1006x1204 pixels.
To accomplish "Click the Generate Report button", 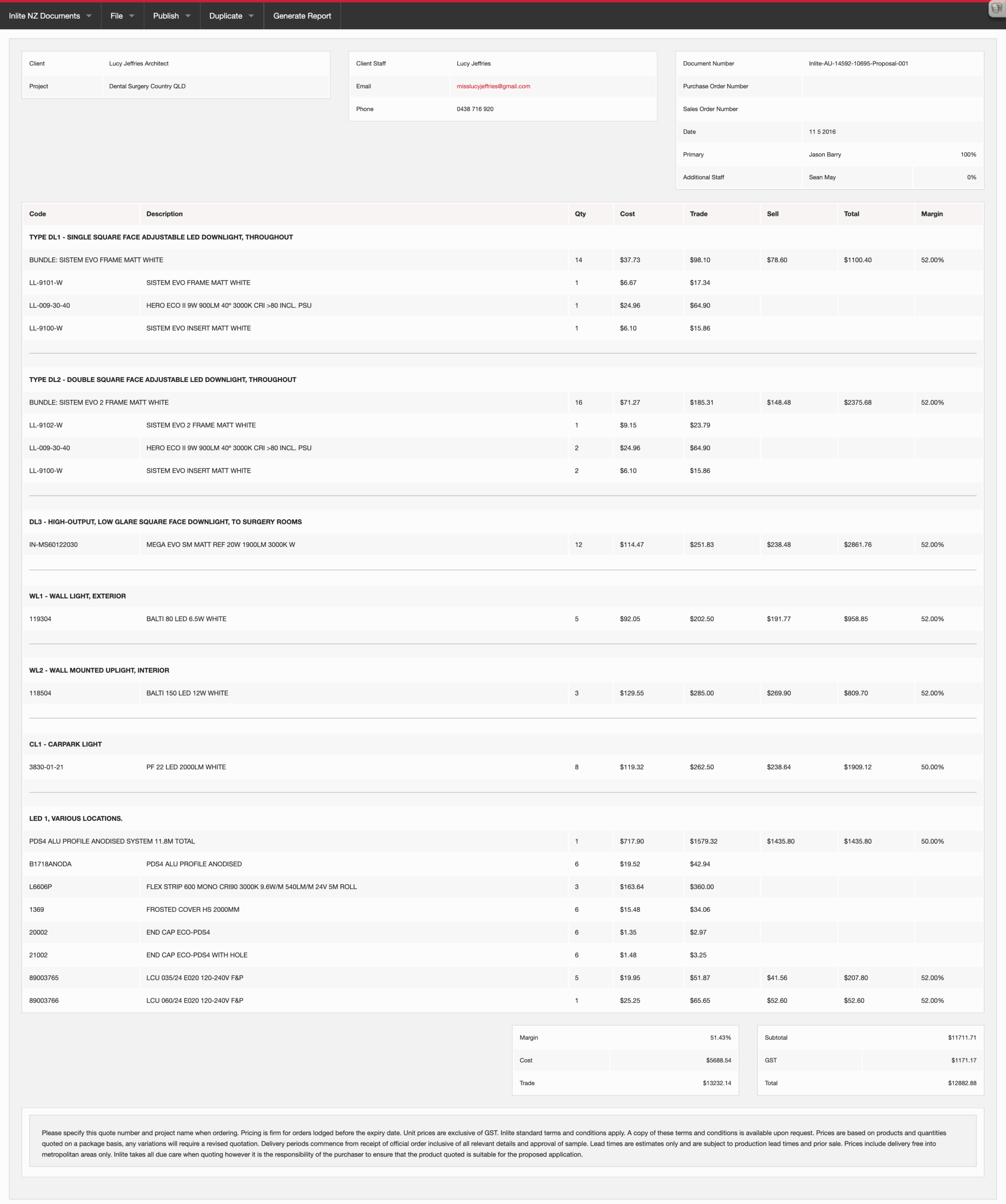I will tap(302, 16).
